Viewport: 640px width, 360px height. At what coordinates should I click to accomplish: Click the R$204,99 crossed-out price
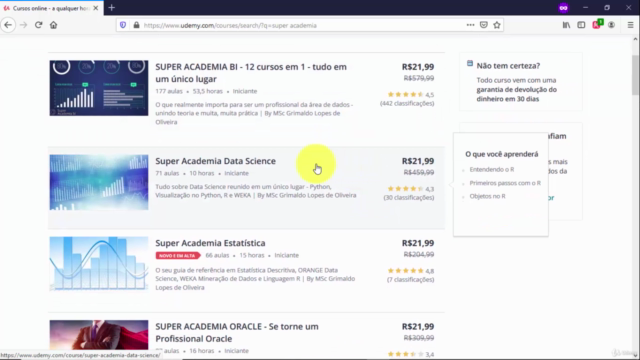[419, 254]
